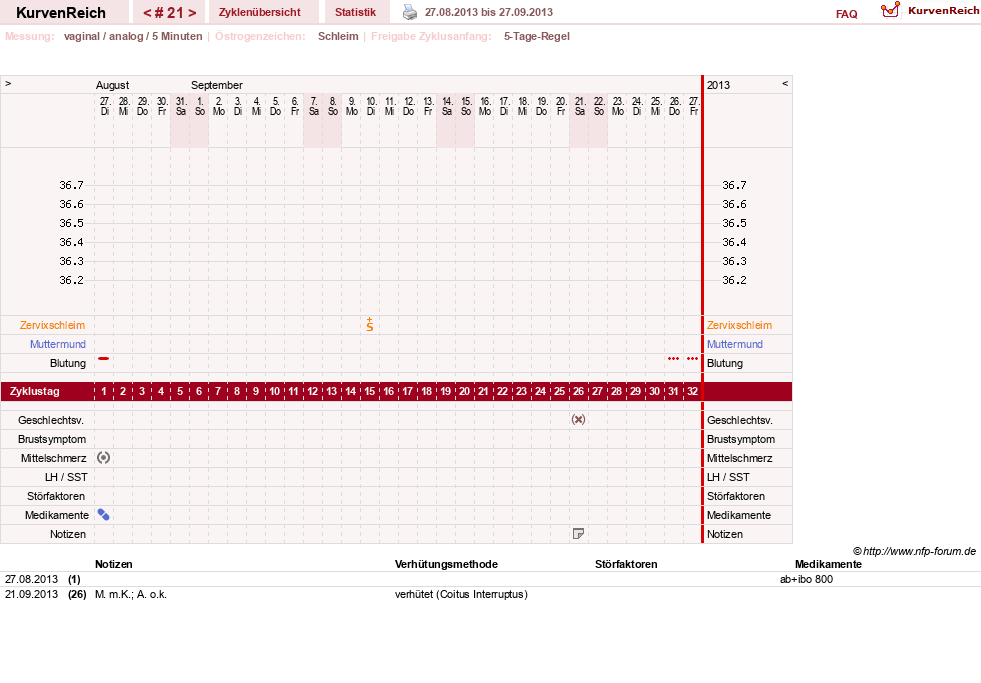Click the left Brustsymptom row label

click(x=52, y=439)
